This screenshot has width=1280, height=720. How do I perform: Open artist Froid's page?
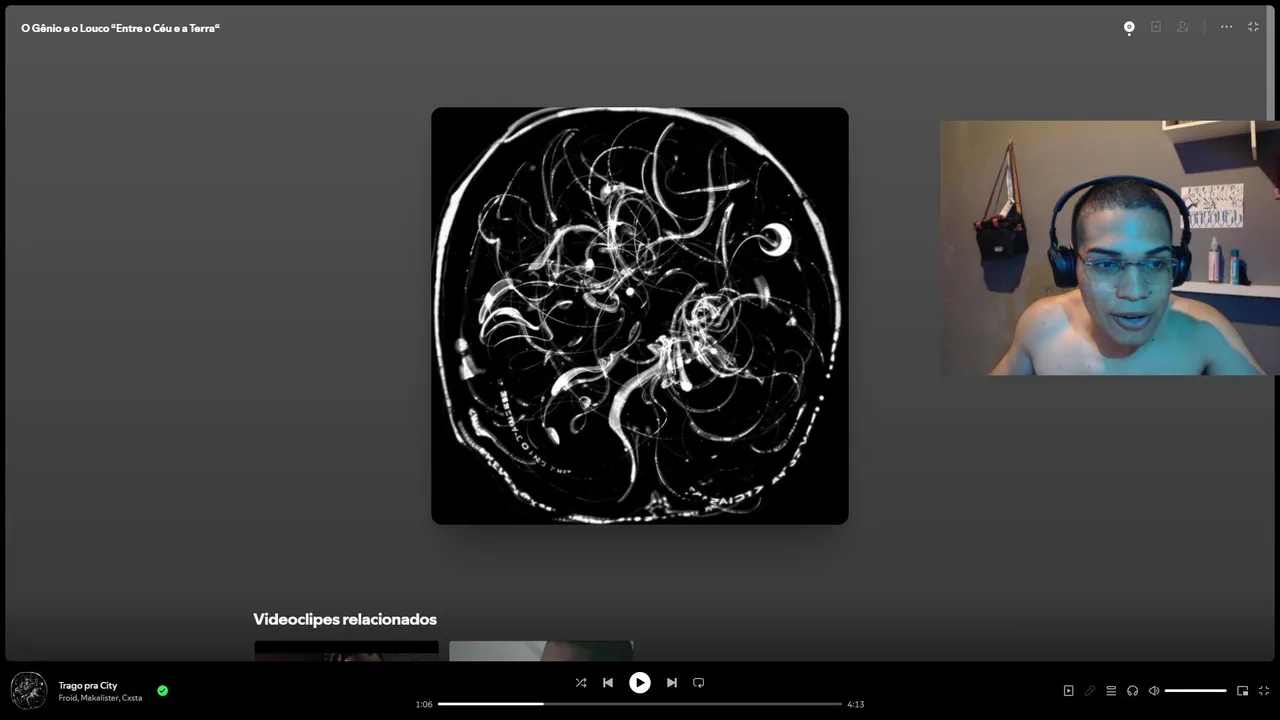68,698
